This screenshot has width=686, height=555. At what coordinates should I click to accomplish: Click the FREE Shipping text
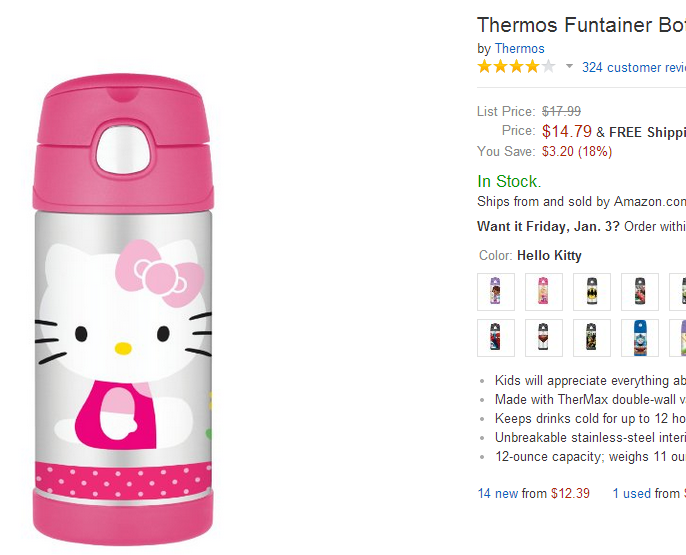[647, 132]
